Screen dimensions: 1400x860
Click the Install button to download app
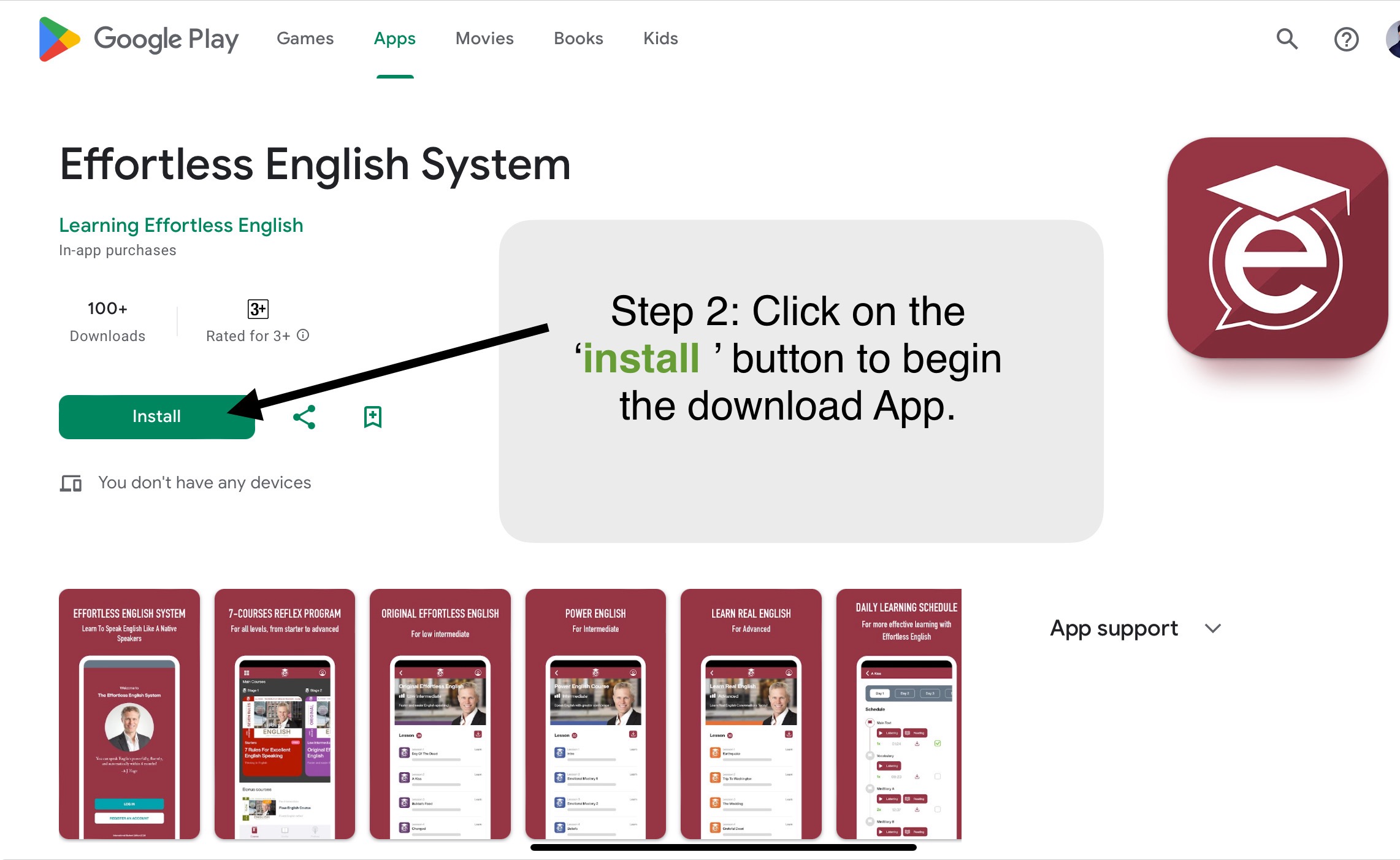pyautogui.click(x=157, y=416)
